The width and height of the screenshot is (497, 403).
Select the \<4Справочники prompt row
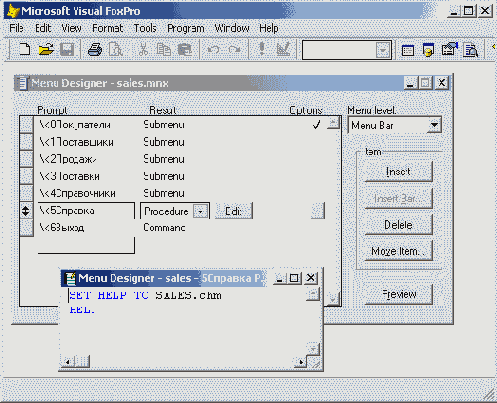tap(77, 193)
